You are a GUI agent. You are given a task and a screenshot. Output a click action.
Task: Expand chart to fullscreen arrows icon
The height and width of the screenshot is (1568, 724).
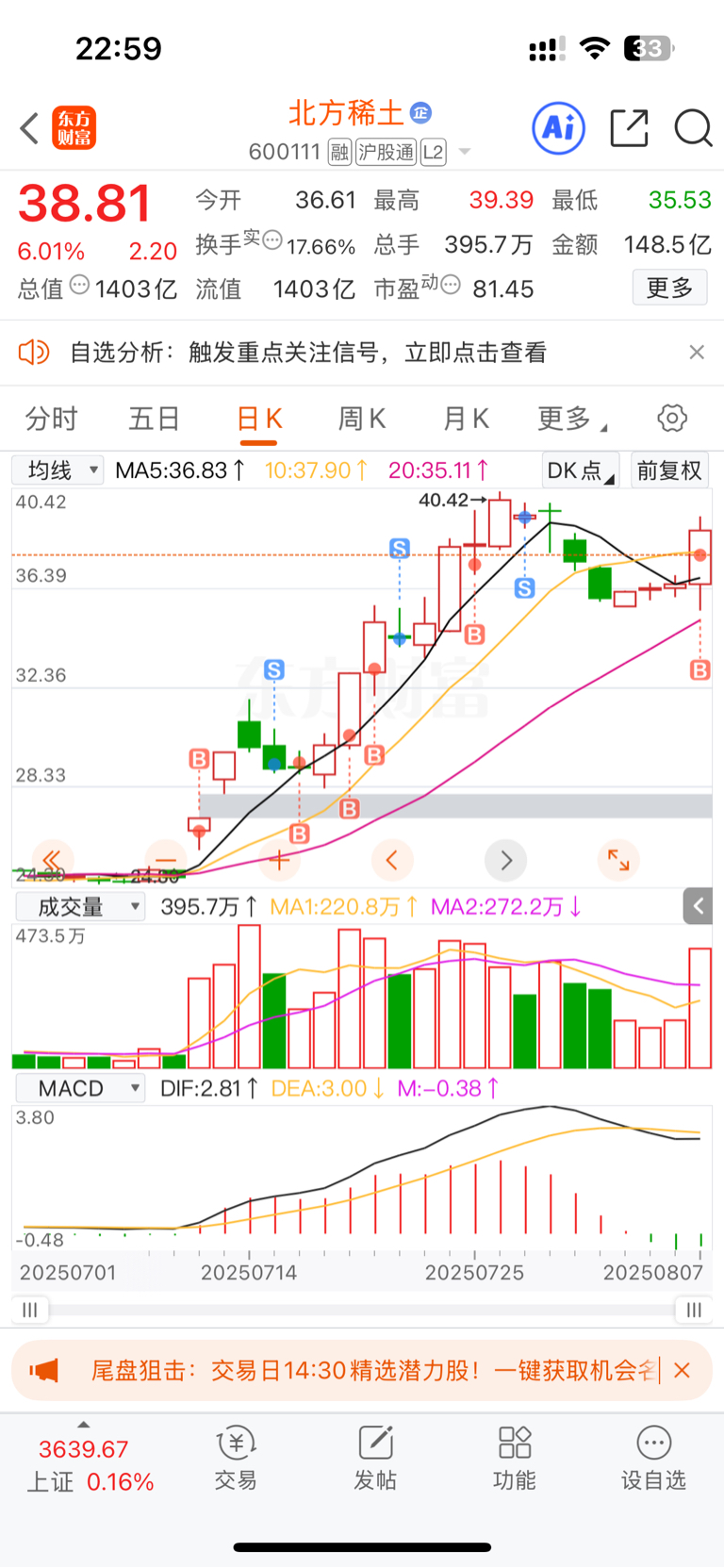(618, 860)
